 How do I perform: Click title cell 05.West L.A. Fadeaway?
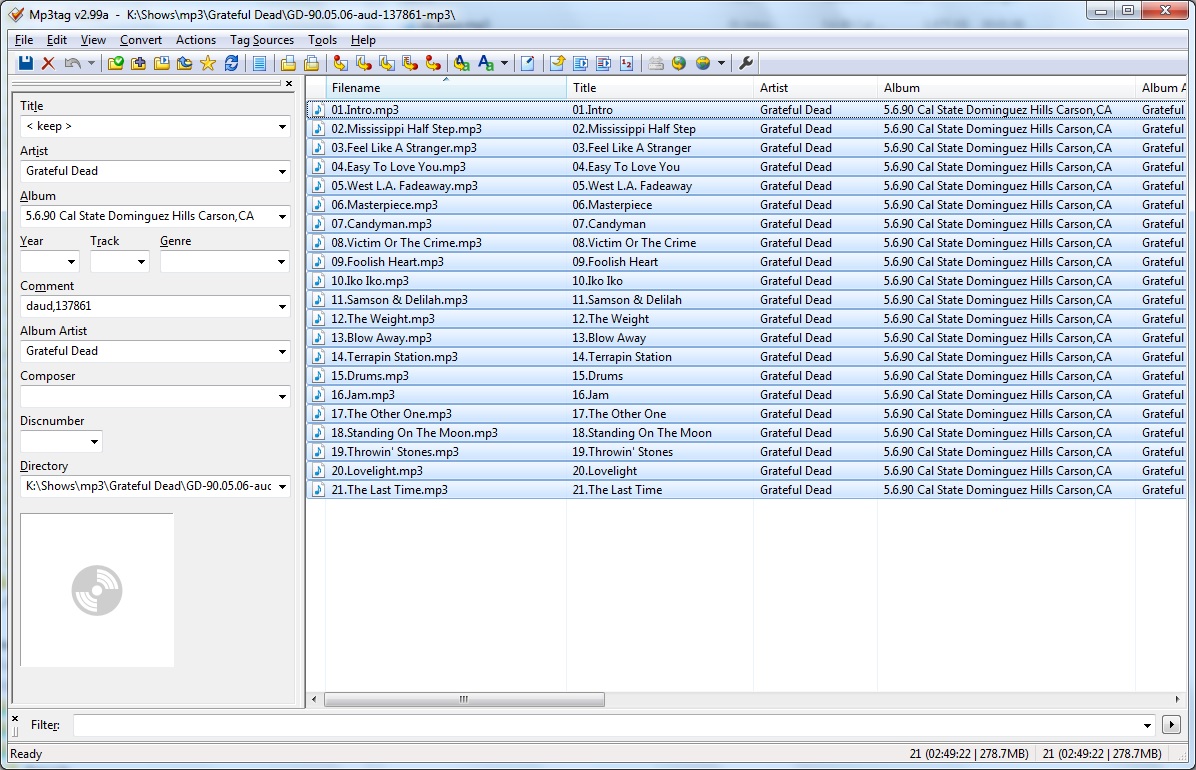click(x=632, y=185)
